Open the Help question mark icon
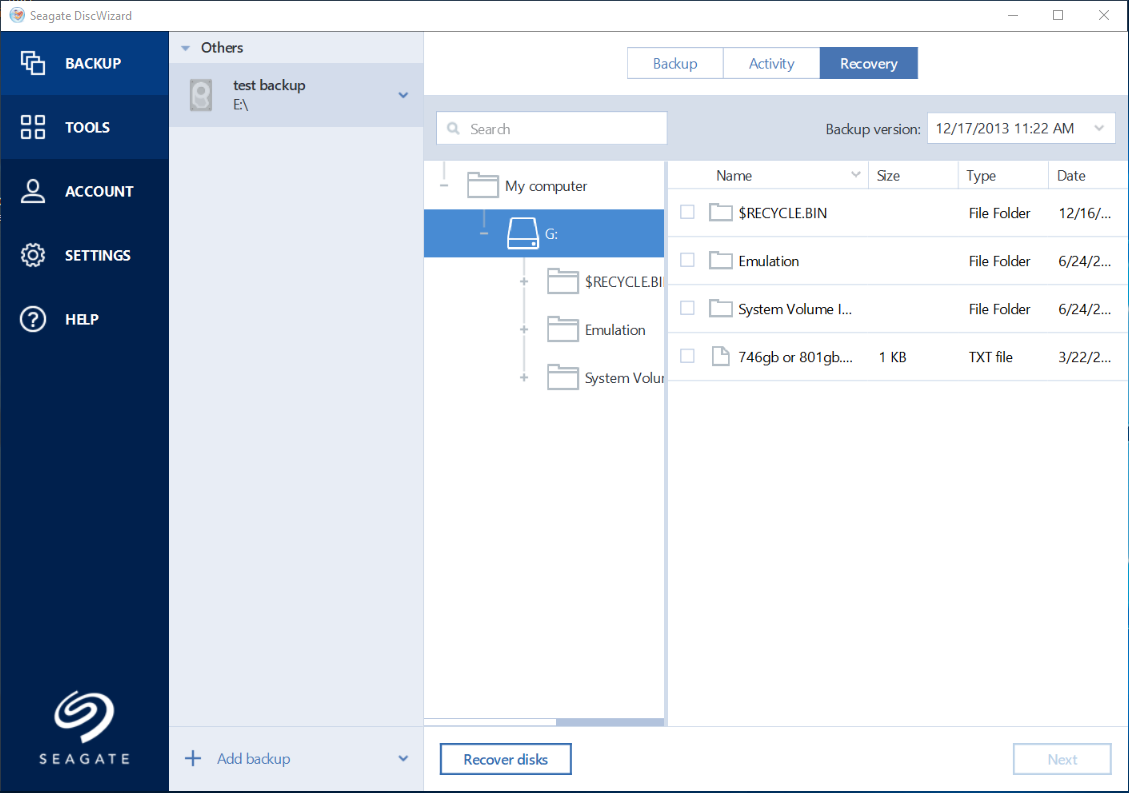 pyautogui.click(x=32, y=319)
